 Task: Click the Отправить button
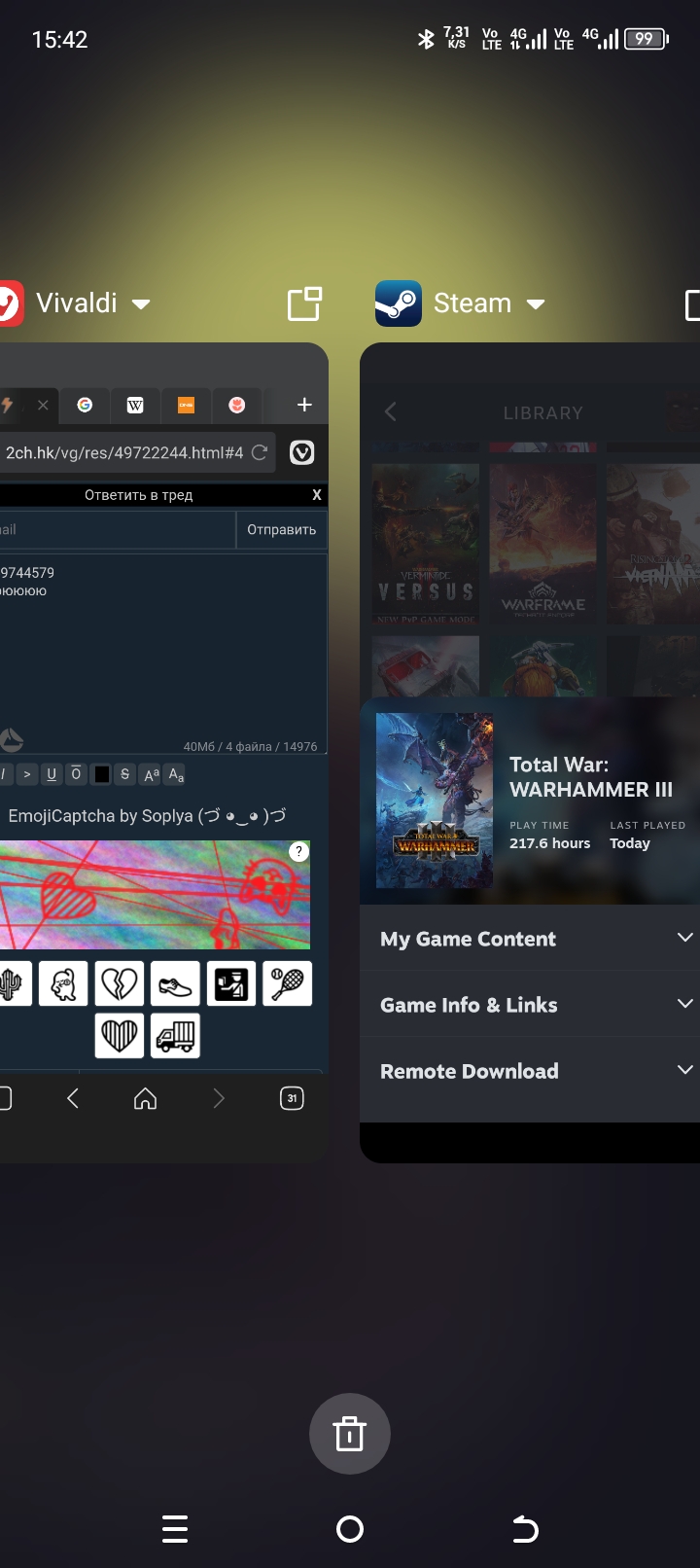click(281, 530)
